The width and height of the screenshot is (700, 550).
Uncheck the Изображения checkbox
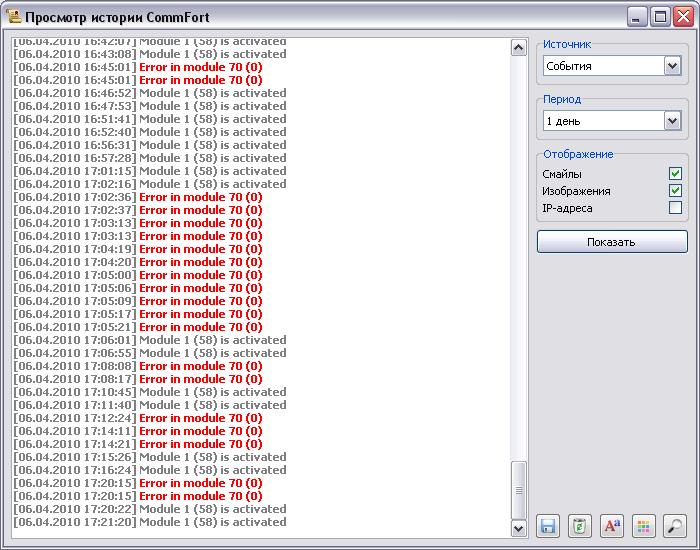click(675, 191)
